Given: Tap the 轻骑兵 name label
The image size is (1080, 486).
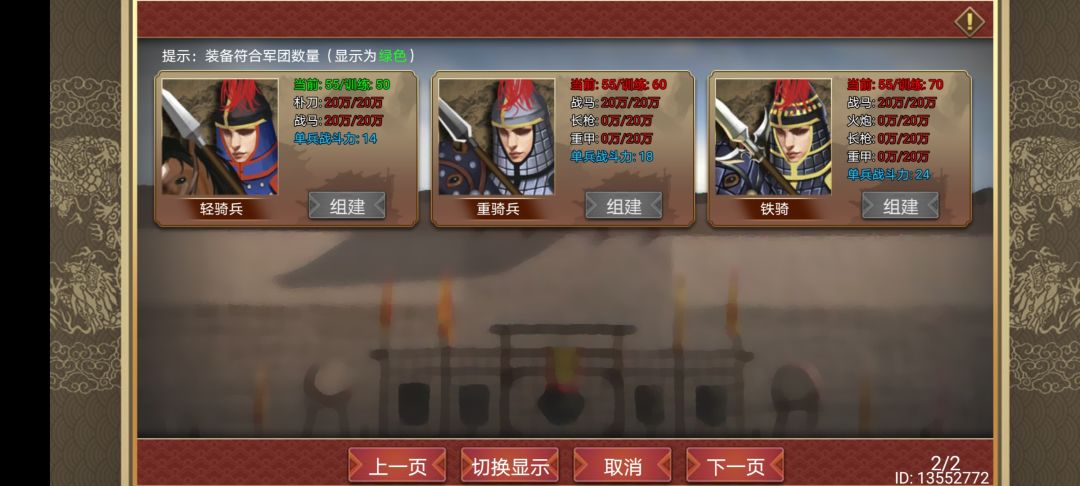Looking at the screenshot, I should click(x=221, y=209).
